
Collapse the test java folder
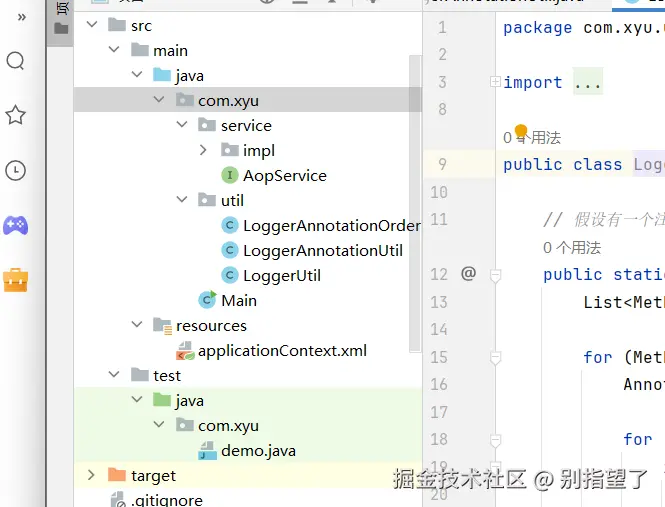[x=137, y=400]
